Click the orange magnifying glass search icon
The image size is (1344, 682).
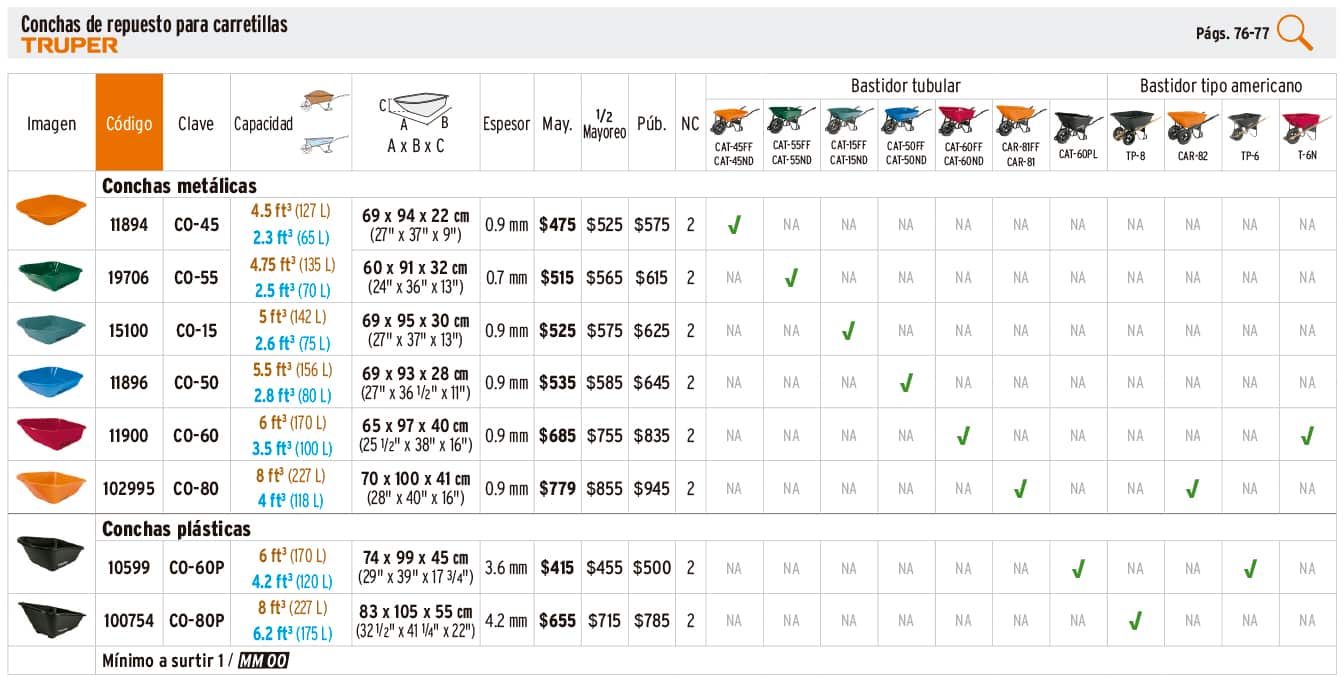[x=1295, y=32]
